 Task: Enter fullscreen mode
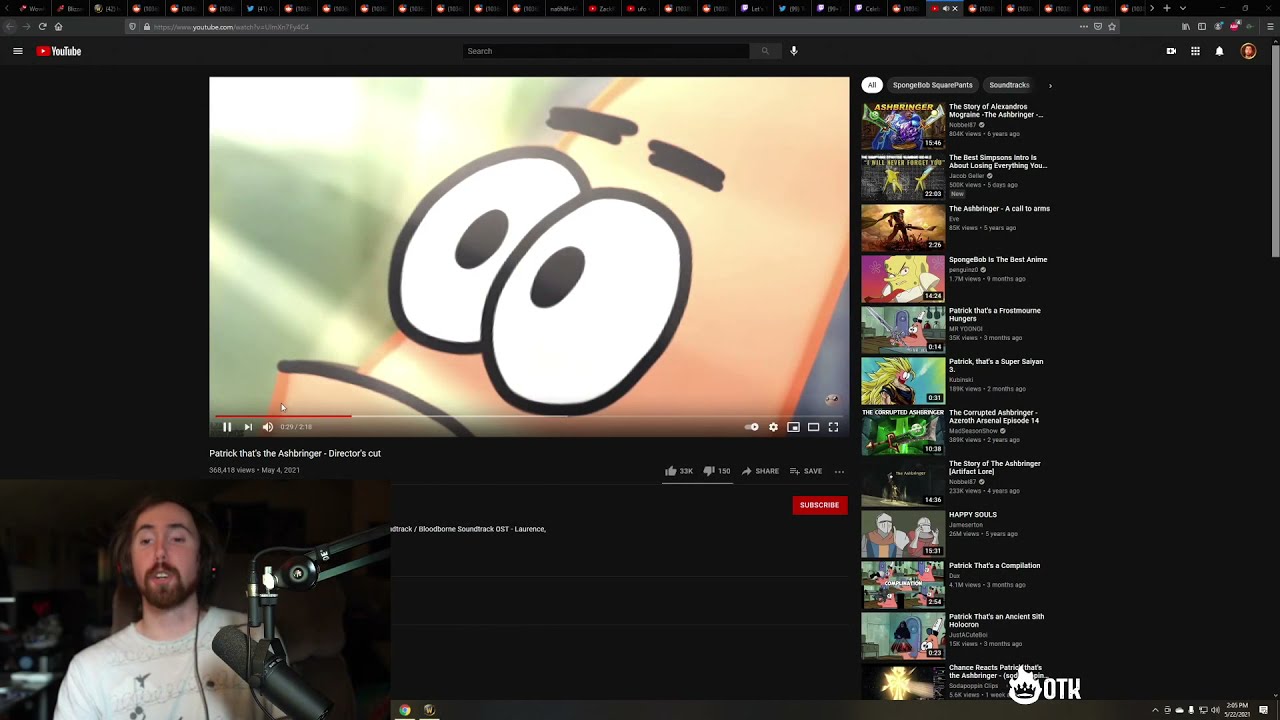click(x=833, y=427)
